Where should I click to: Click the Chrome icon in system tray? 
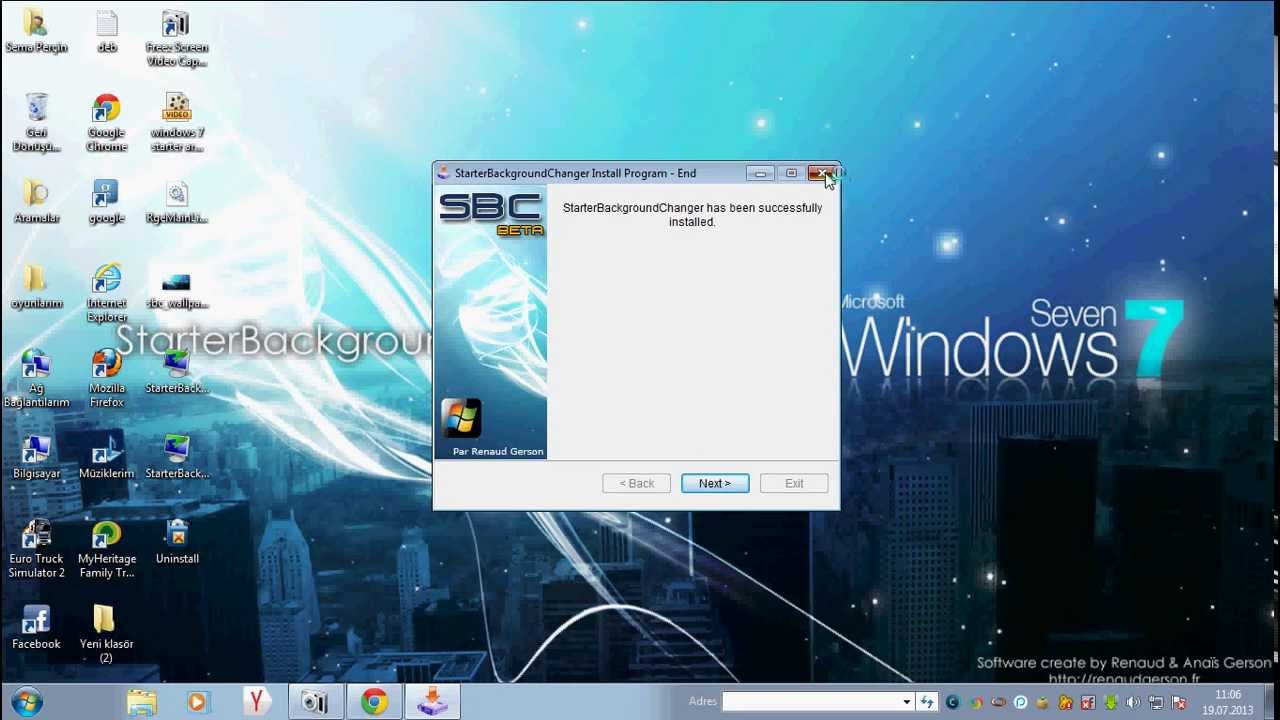[976, 703]
